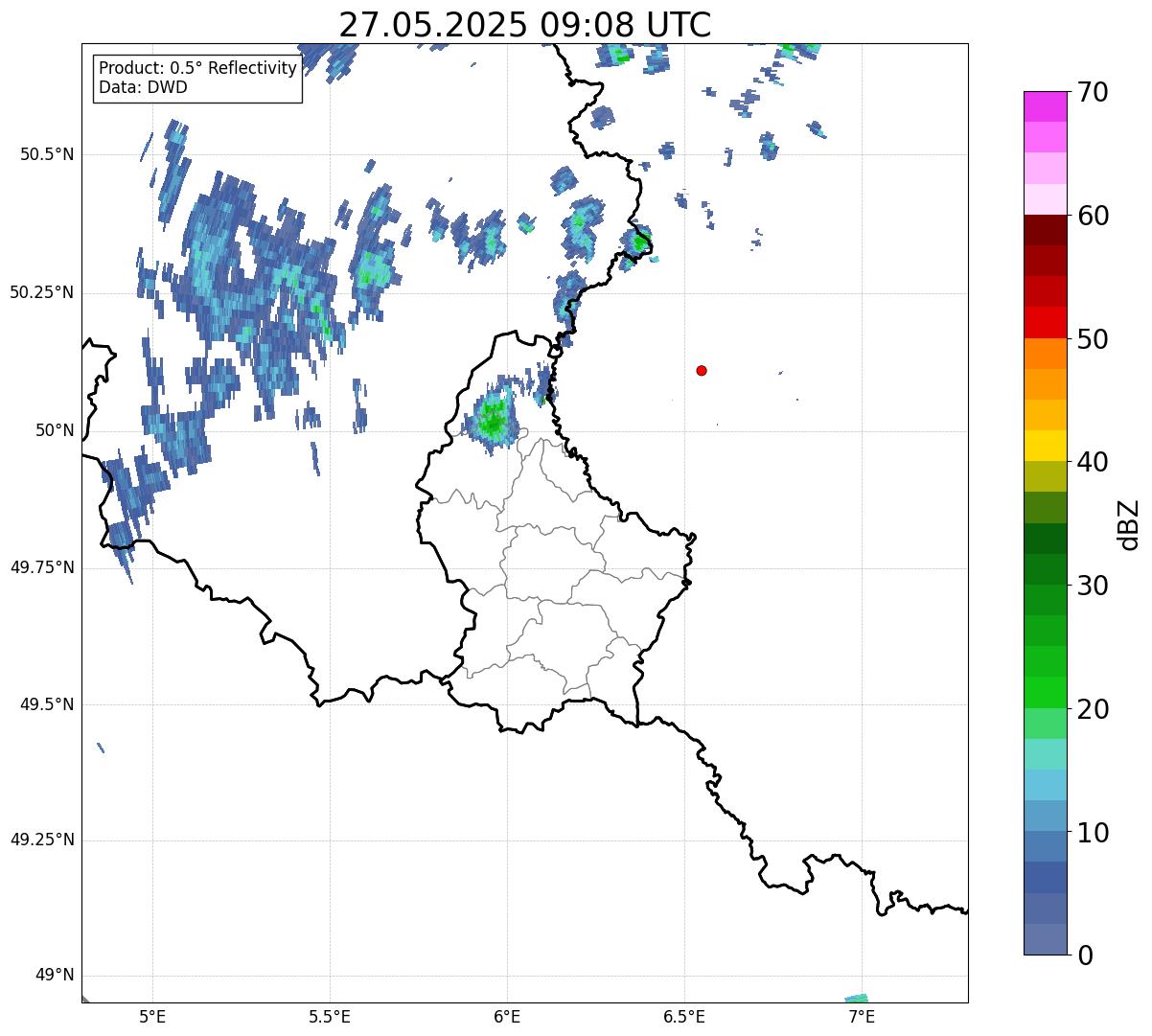The height and width of the screenshot is (1036, 1152).
Task: Click the dark maroon colorbar segment below 60
Action: 1046,230
